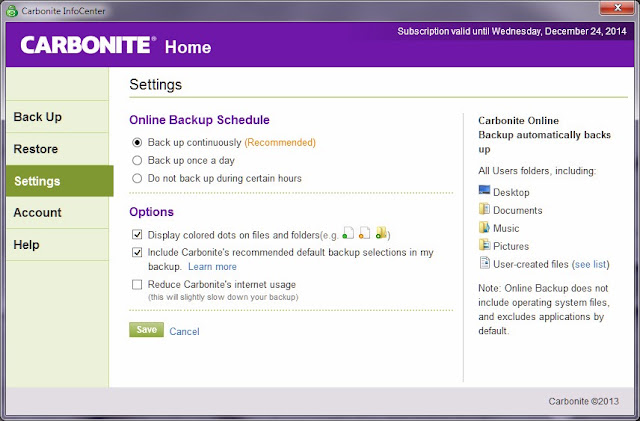The height and width of the screenshot is (421, 640).
Task: Select the Settings sidebar item
Action: point(60,181)
